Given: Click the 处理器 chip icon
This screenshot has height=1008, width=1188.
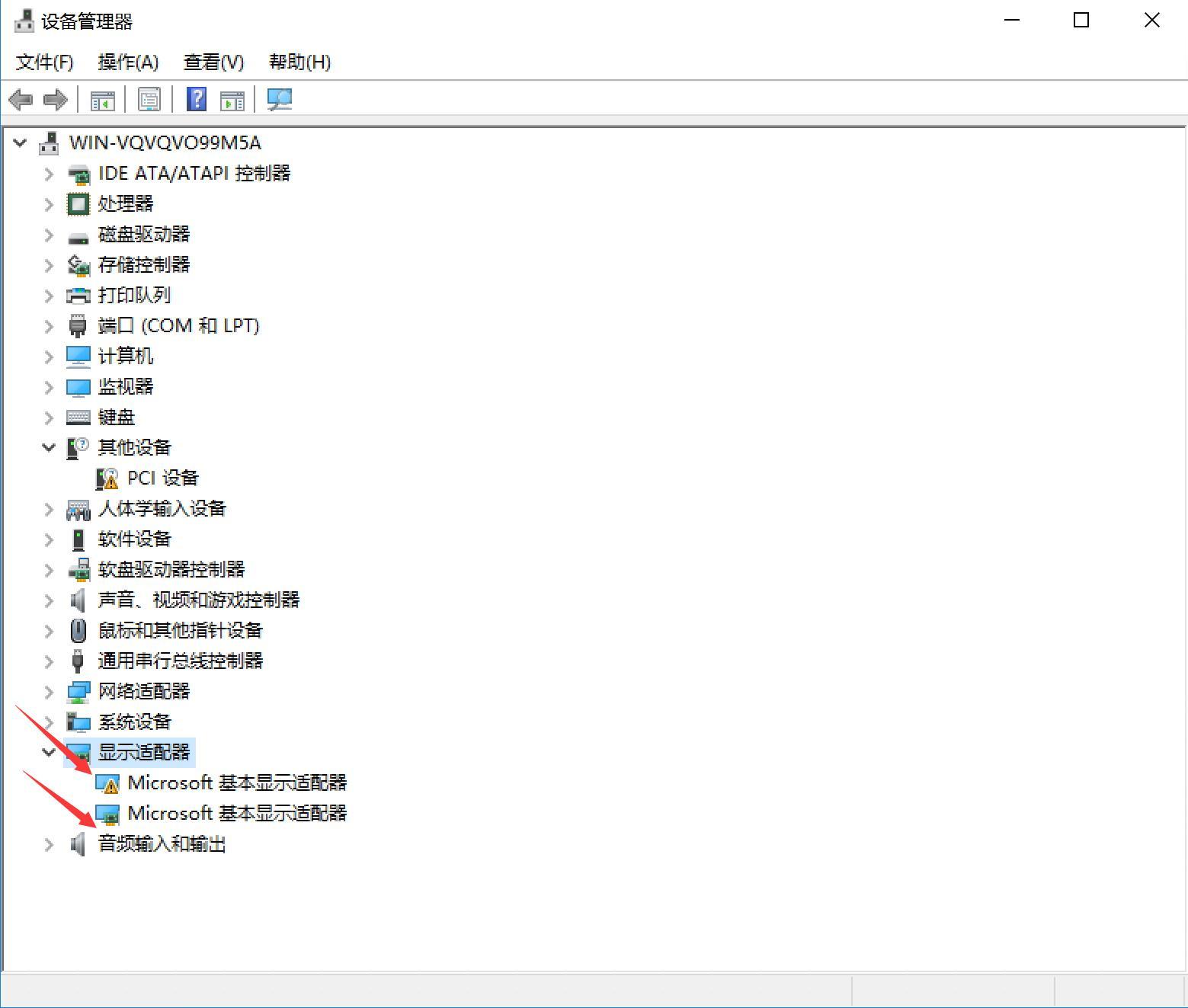Looking at the screenshot, I should [78, 204].
